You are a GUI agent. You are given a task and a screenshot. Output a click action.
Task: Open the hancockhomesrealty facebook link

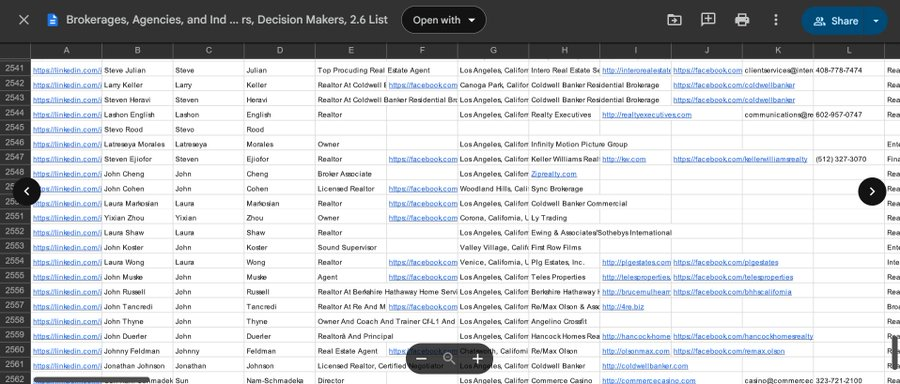coord(743,336)
